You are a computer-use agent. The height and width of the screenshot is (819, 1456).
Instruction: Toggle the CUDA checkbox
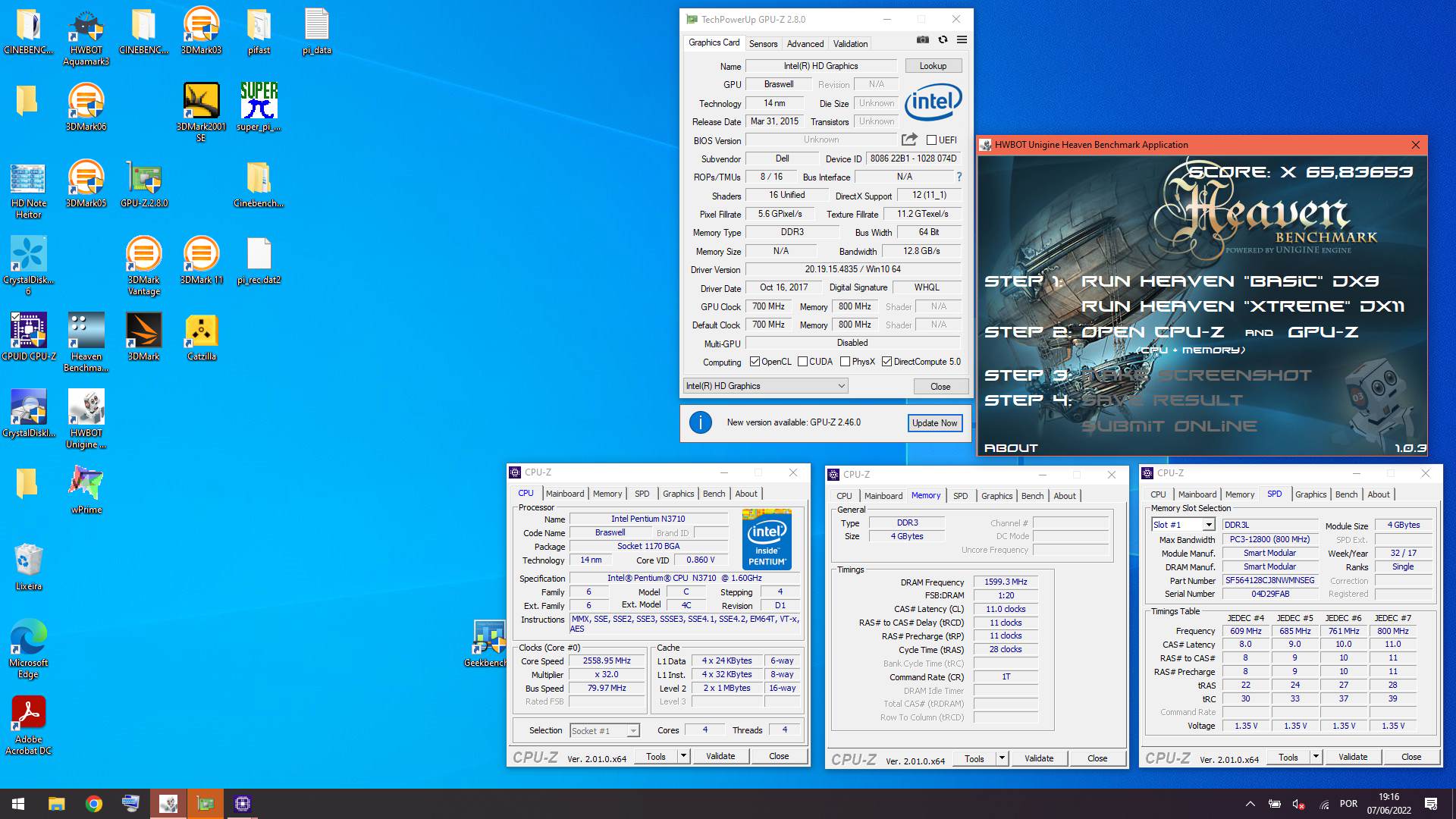[802, 362]
